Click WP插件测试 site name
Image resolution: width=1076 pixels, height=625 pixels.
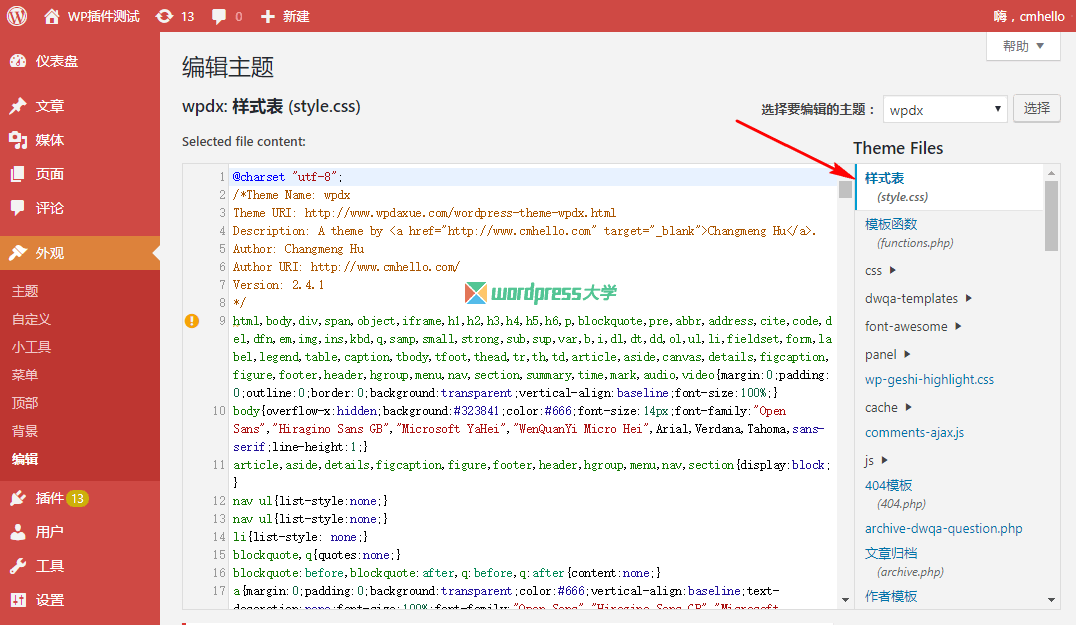point(104,16)
